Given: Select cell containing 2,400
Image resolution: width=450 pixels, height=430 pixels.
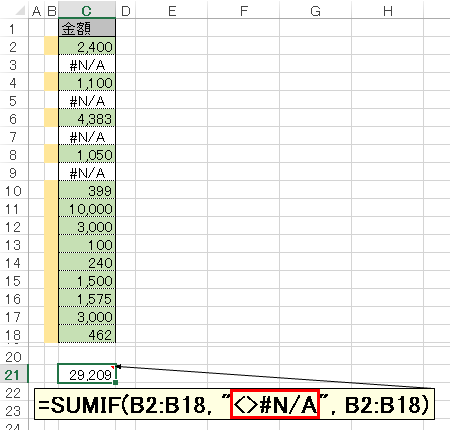Looking at the screenshot, I should 87,46.
